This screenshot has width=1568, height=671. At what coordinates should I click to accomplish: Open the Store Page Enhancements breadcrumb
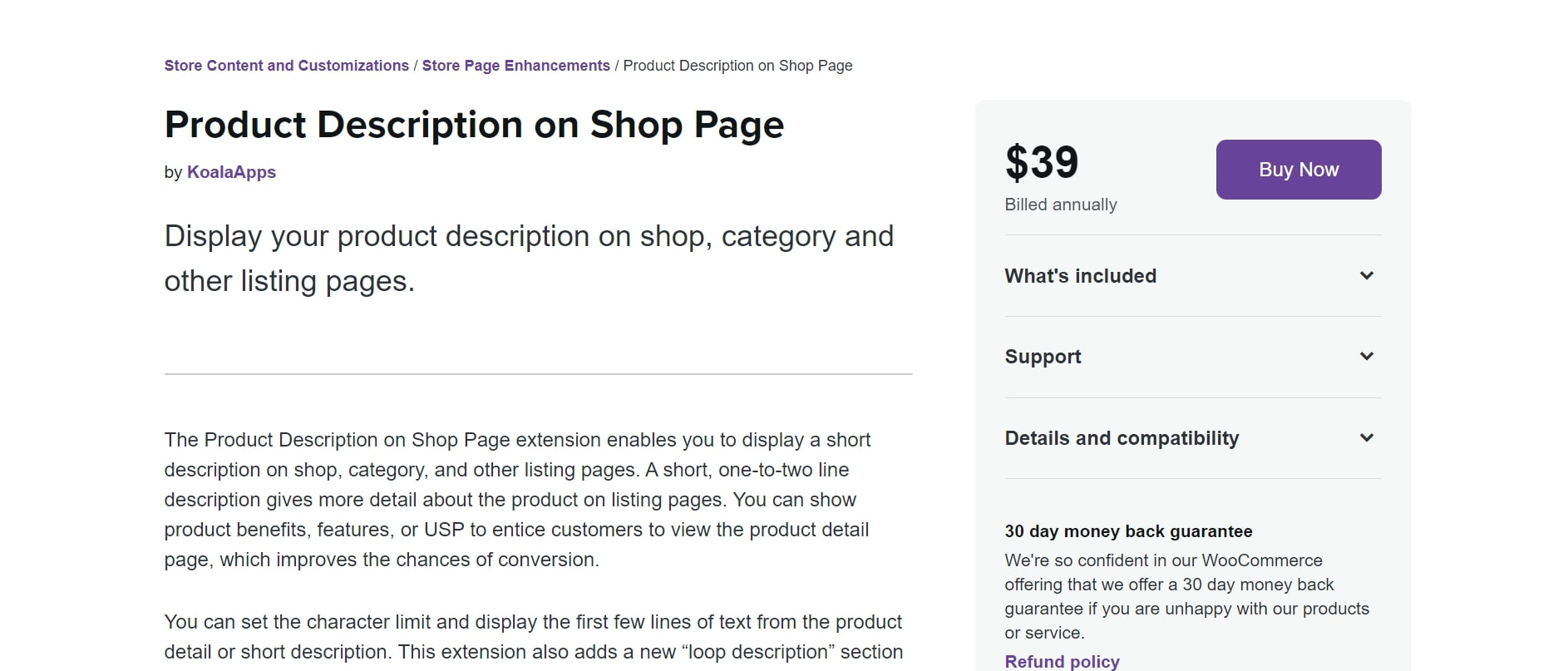(x=515, y=66)
